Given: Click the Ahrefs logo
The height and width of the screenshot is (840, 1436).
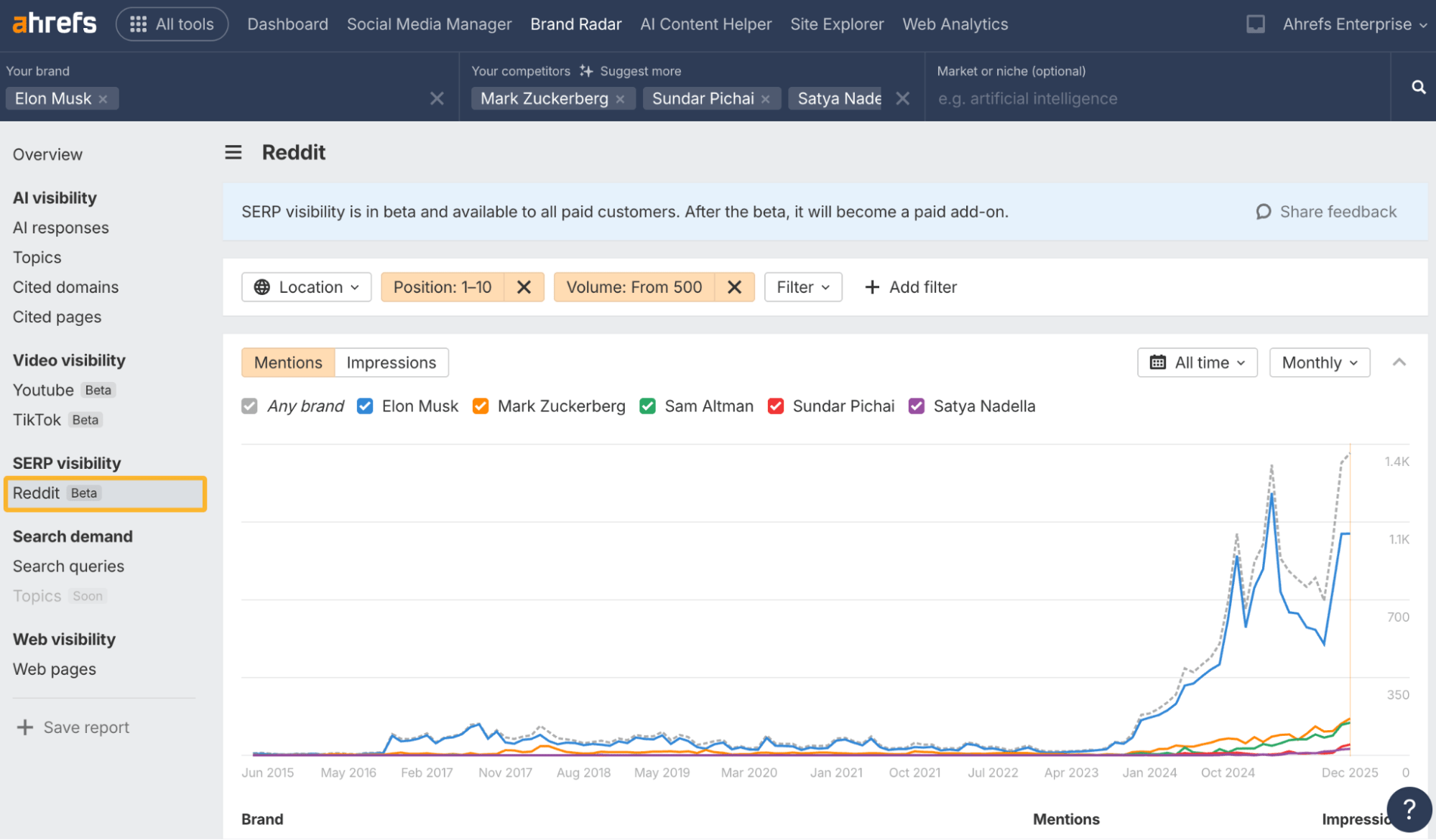Looking at the screenshot, I should pyautogui.click(x=55, y=24).
